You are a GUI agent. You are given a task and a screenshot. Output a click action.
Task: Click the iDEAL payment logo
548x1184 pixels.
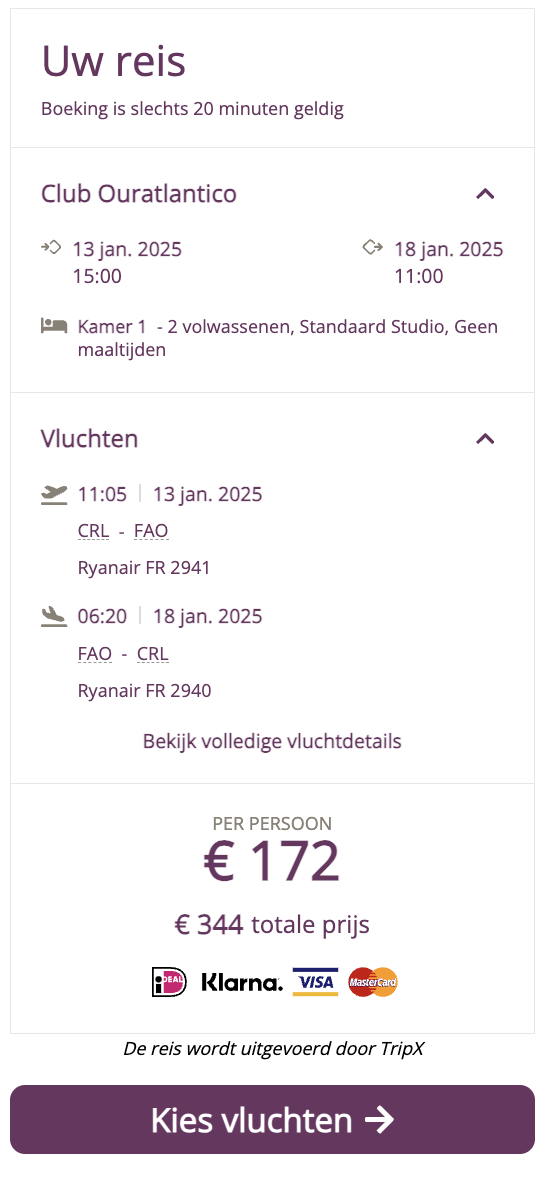click(x=169, y=982)
